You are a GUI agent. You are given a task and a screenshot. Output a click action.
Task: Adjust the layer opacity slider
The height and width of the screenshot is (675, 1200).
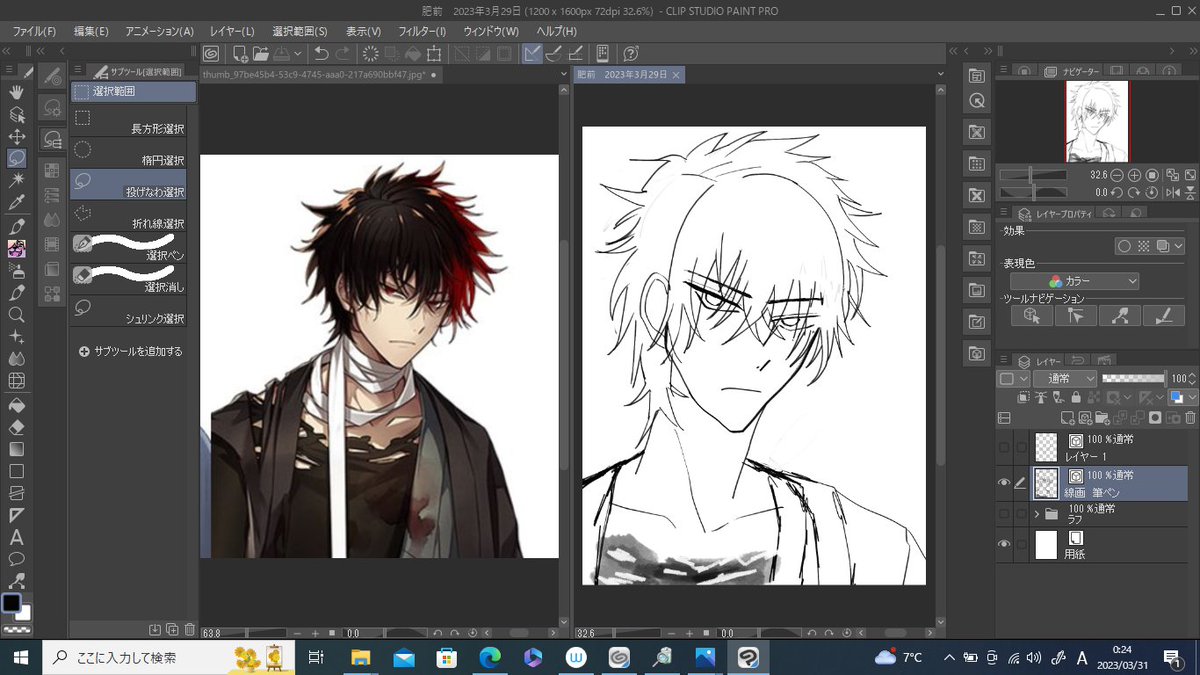[1133, 379]
